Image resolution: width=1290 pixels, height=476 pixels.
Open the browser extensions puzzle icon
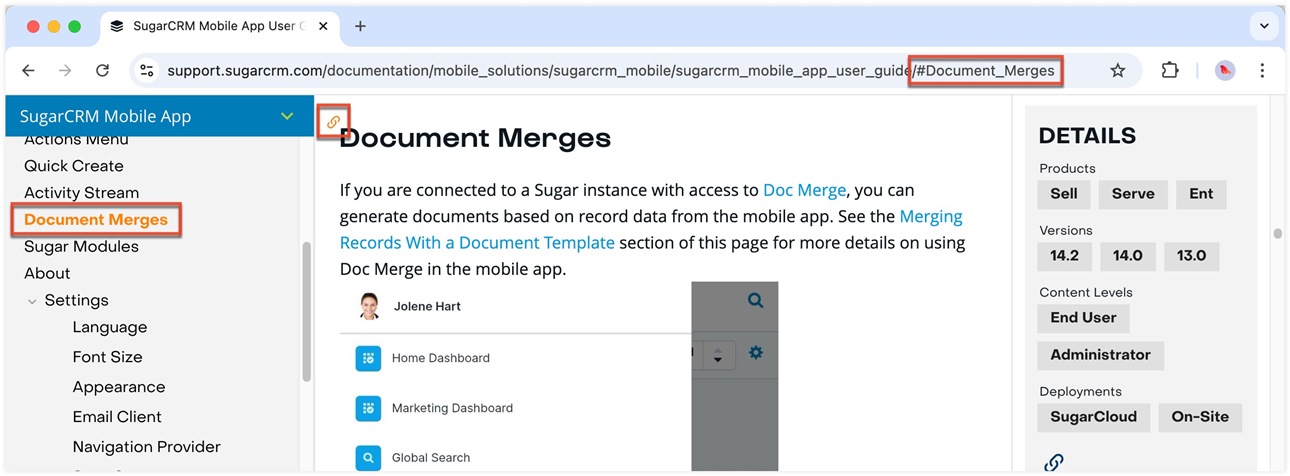click(1170, 71)
